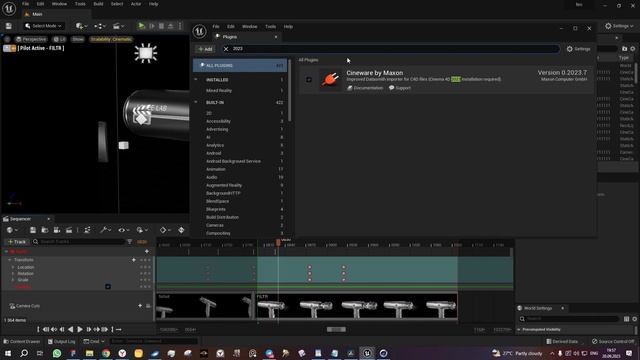Click the Windows Start button
This screenshot has width=640, height=360.
tap(8, 353)
